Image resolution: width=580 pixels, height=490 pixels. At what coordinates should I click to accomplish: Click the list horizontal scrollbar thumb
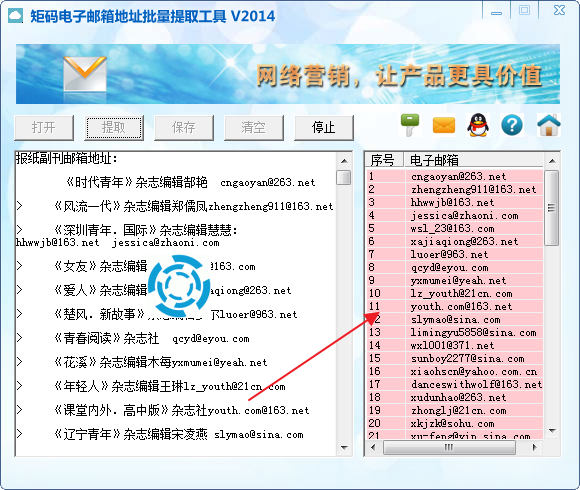[x=449, y=447]
